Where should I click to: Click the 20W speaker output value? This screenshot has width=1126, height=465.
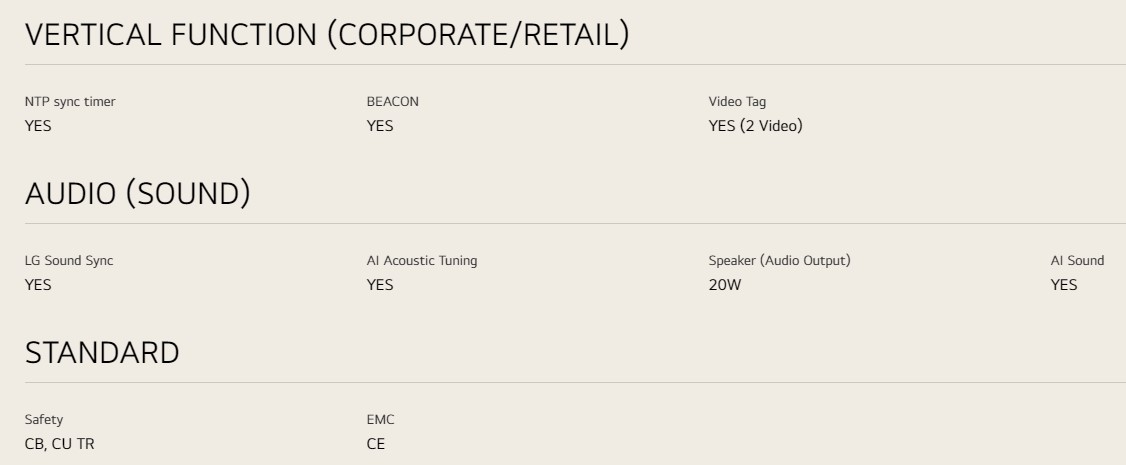coord(725,285)
